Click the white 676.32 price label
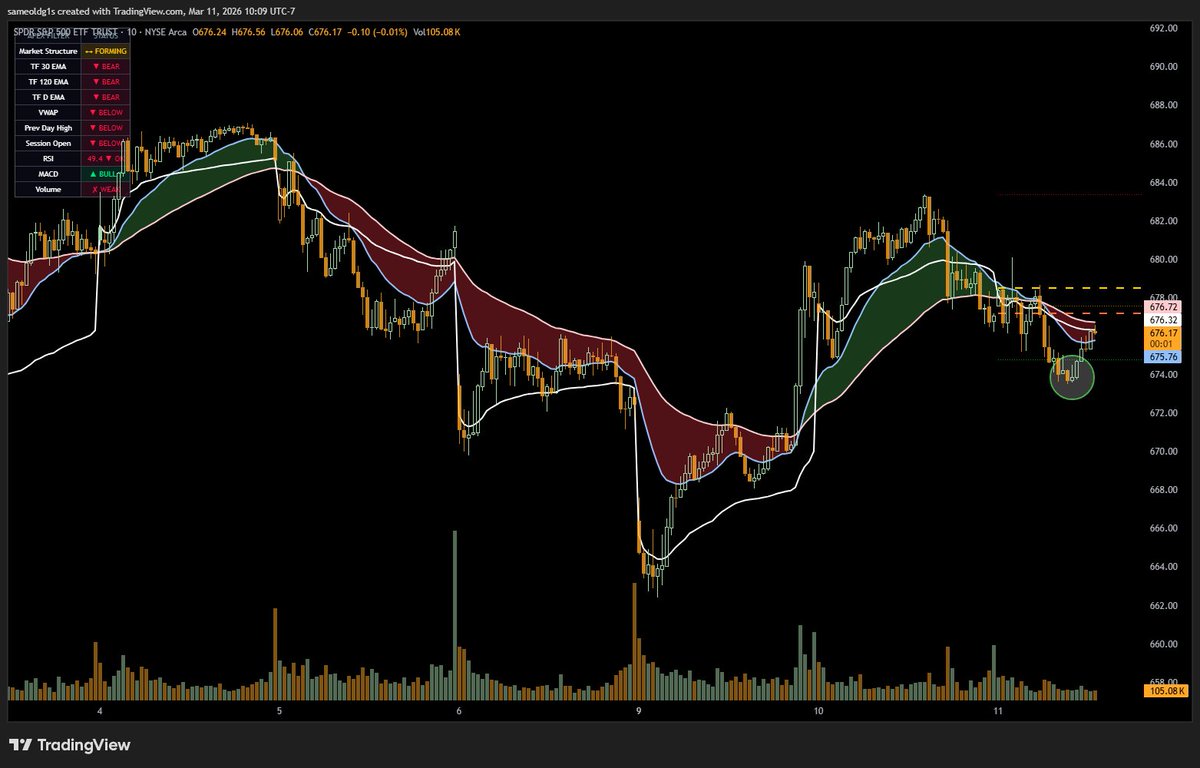The image size is (1200, 768). pos(1163,320)
